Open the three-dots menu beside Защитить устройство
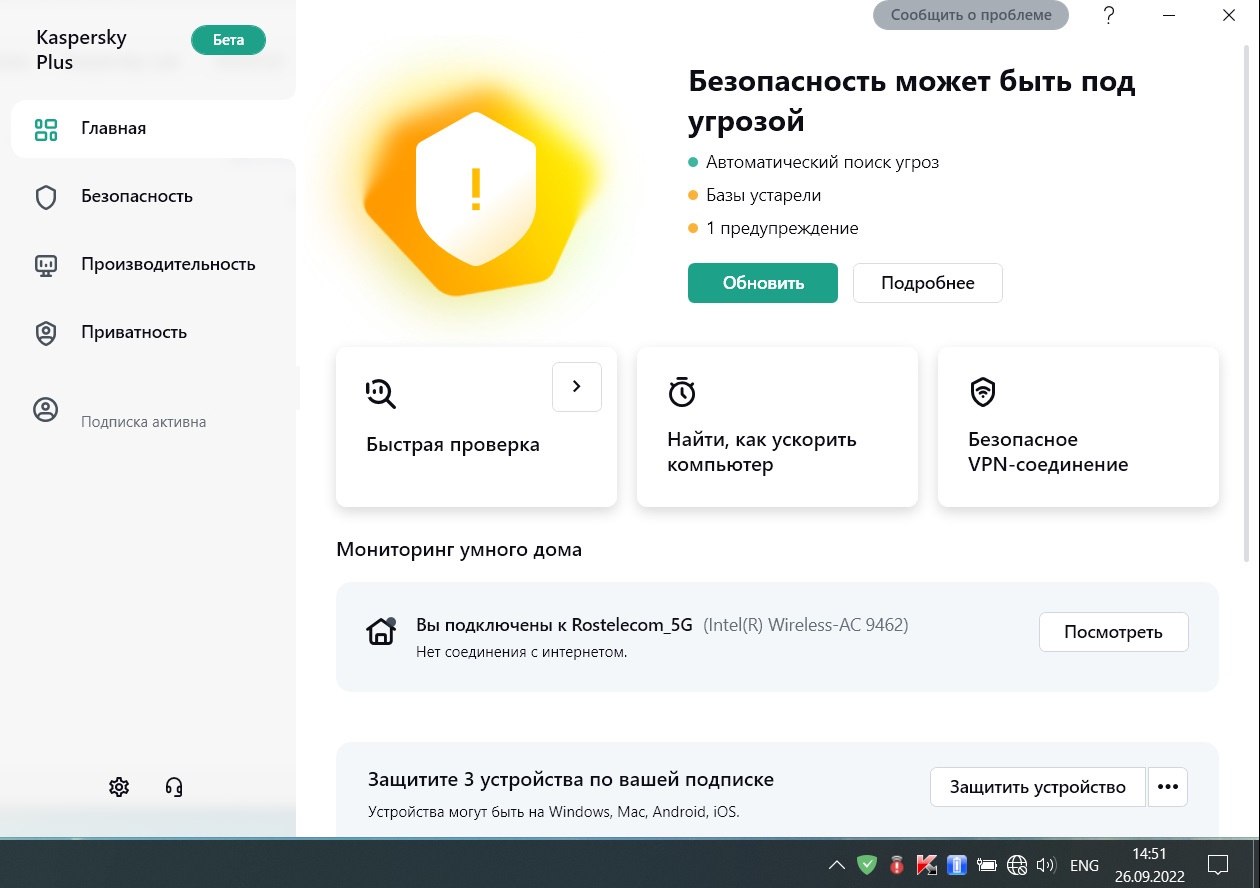1260x888 pixels. 1168,787
